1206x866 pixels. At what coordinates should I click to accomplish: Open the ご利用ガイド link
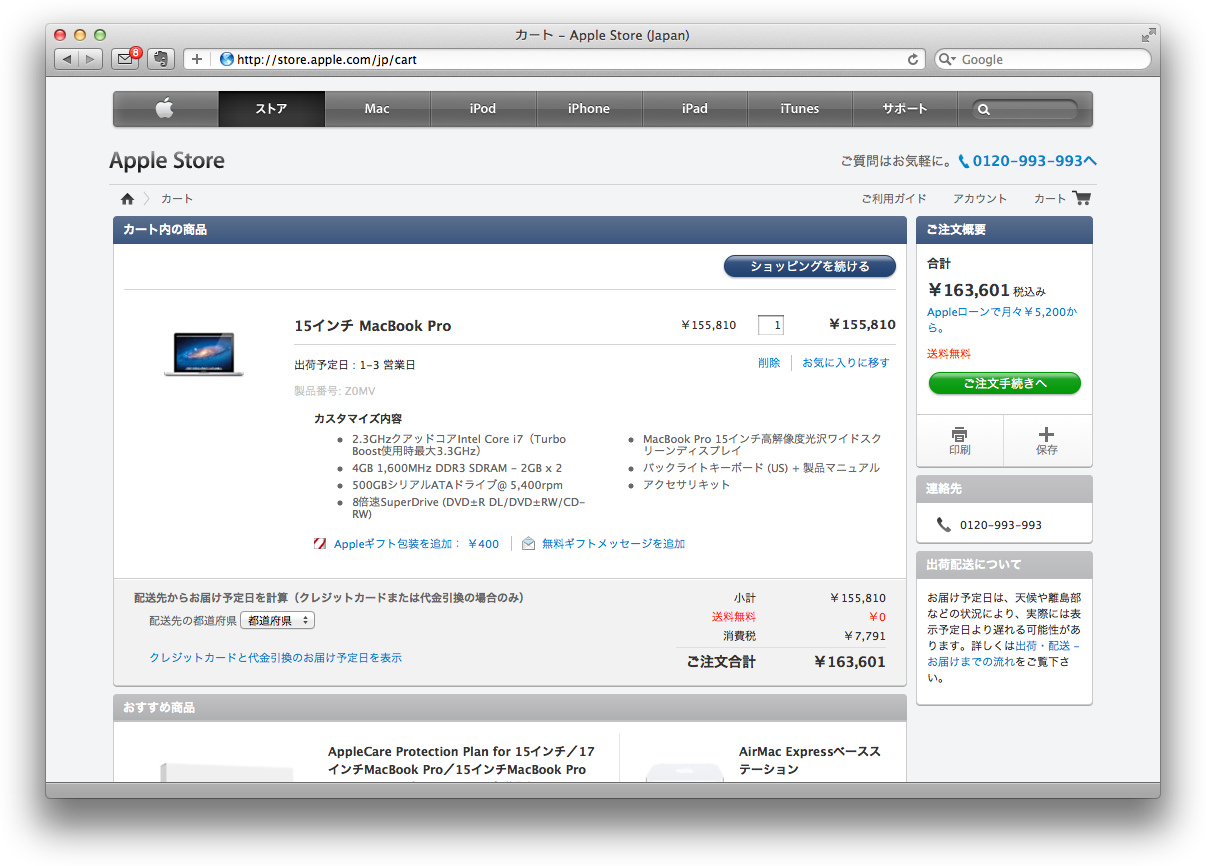[894, 199]
